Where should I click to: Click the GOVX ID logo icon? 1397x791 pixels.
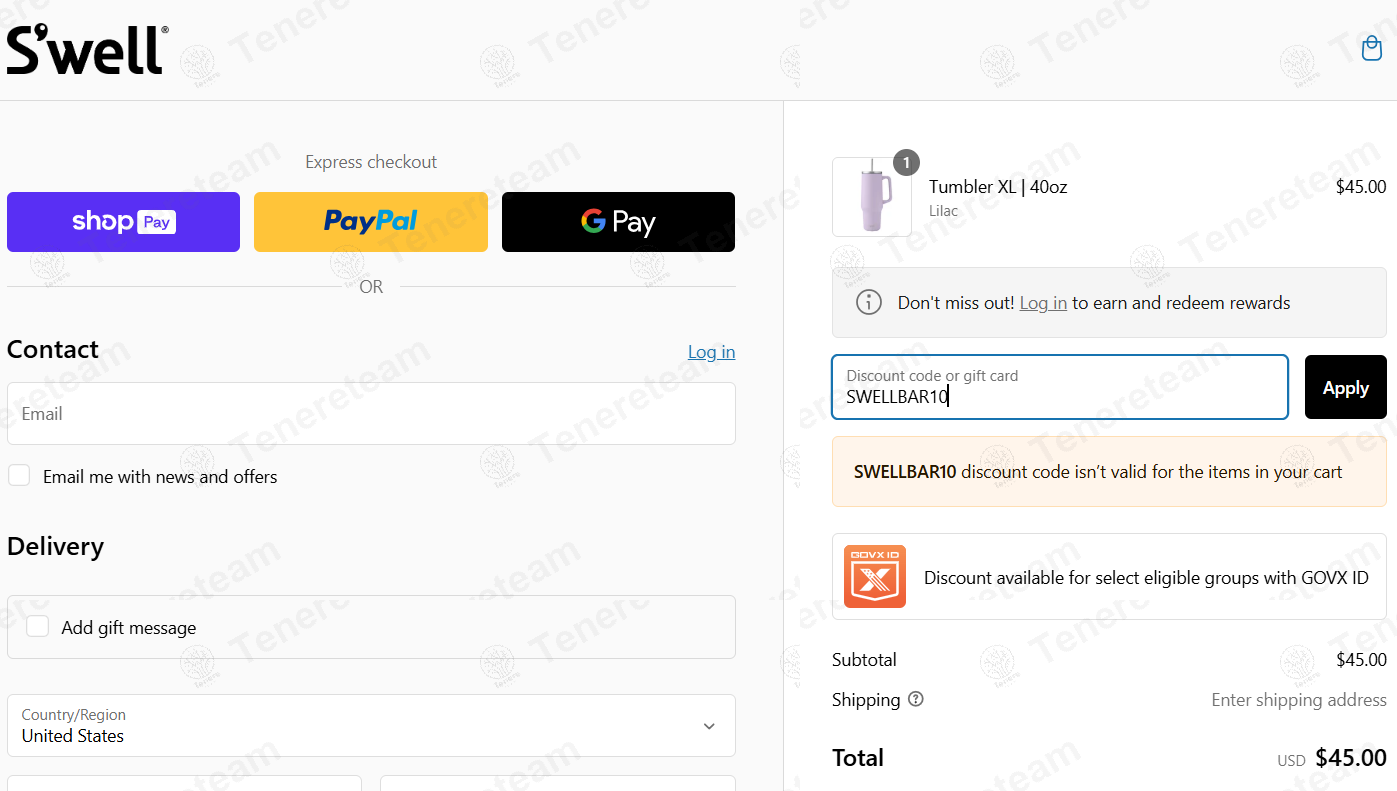pos(874,577)
